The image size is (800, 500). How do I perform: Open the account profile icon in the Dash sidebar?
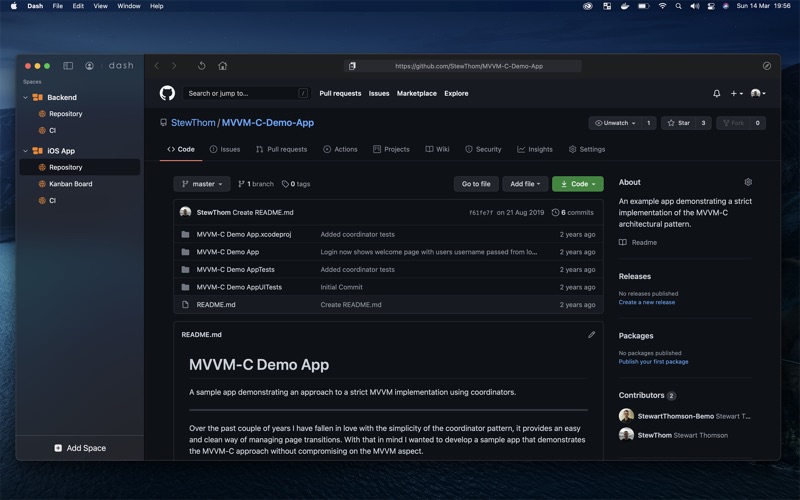click(x=89, y=66)
